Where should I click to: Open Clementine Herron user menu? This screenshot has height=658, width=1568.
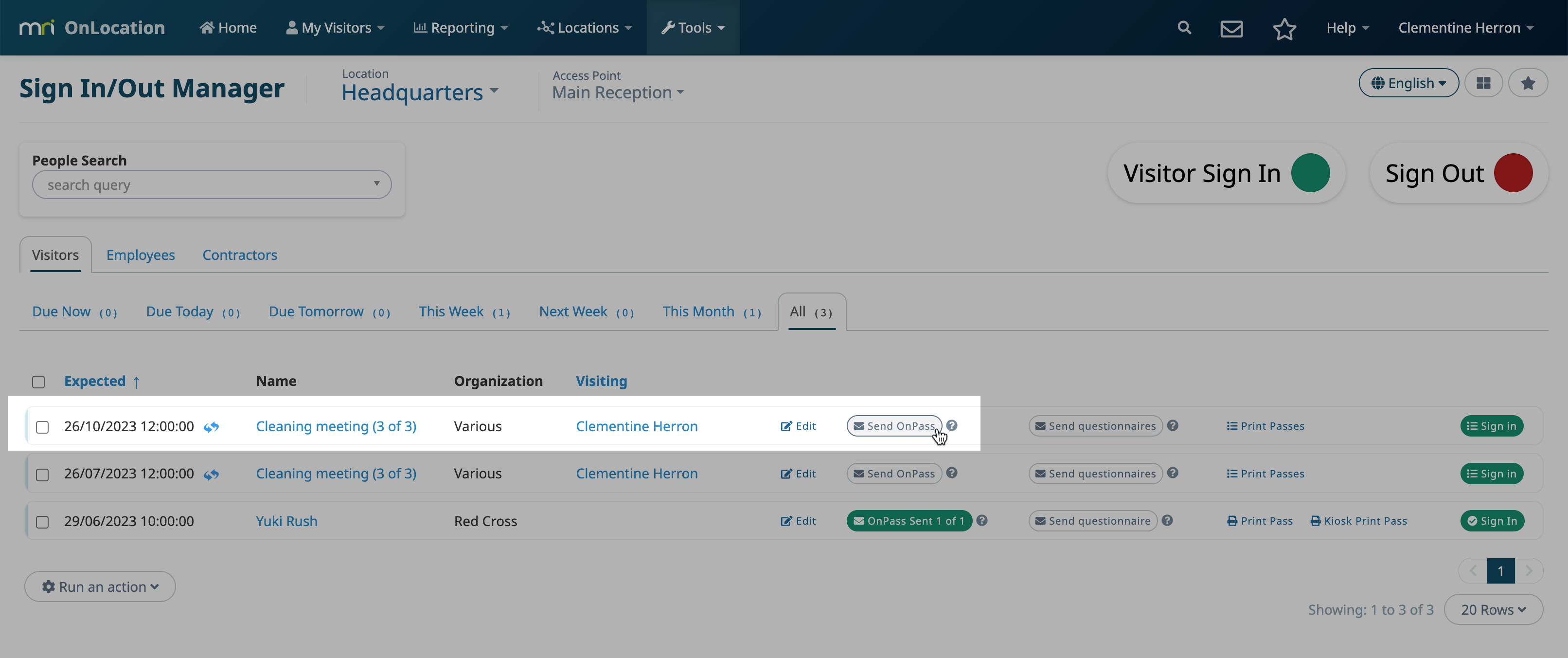(1466, 27)
